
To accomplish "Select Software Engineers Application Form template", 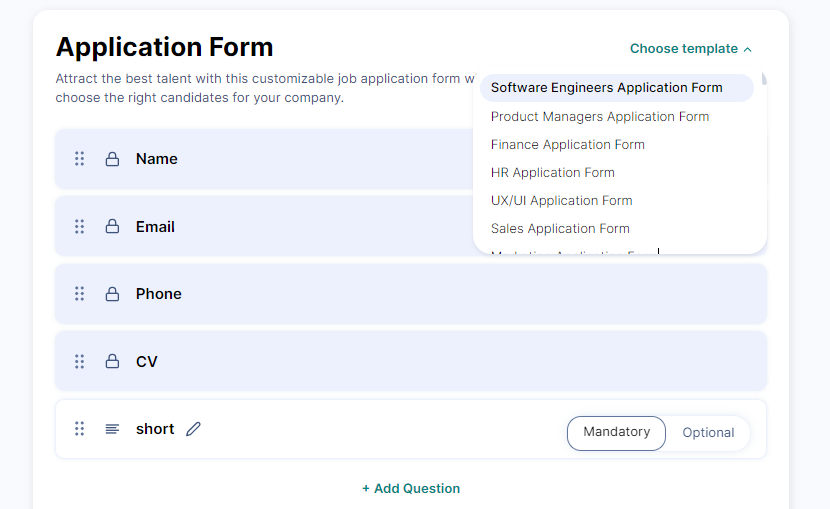I will [606, 88].
